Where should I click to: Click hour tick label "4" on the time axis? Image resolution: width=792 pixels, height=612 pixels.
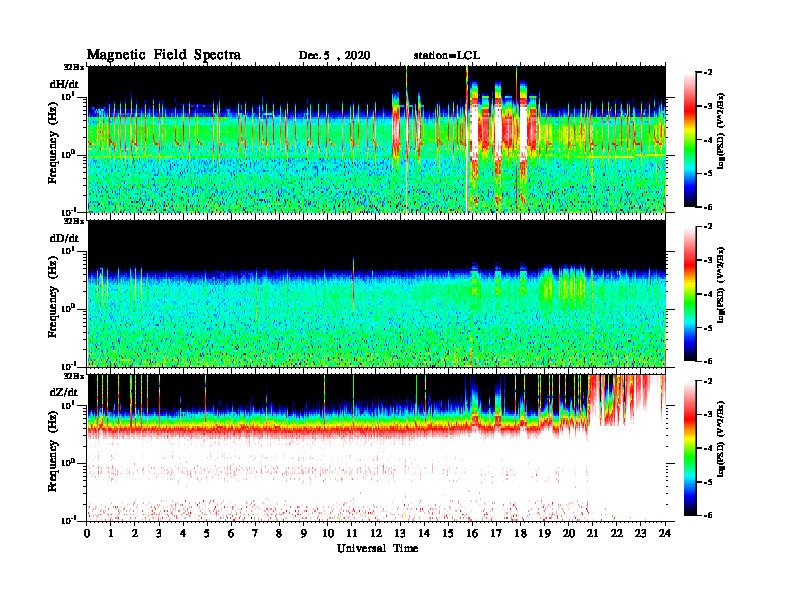click(183, 533)
